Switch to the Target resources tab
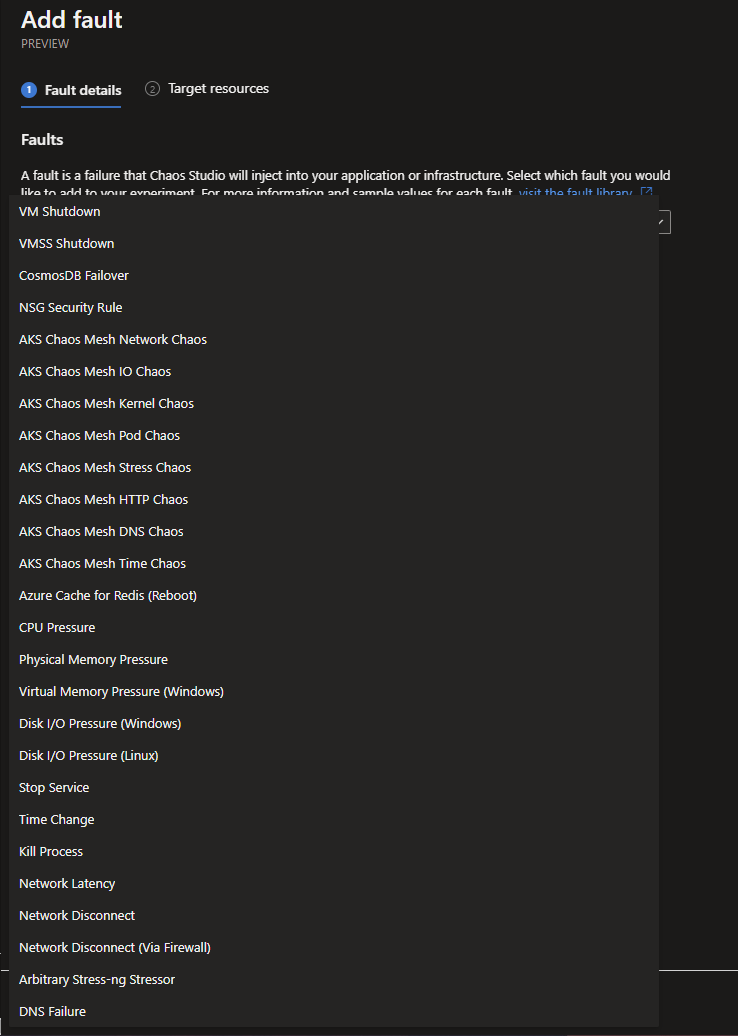 point(218,89)
